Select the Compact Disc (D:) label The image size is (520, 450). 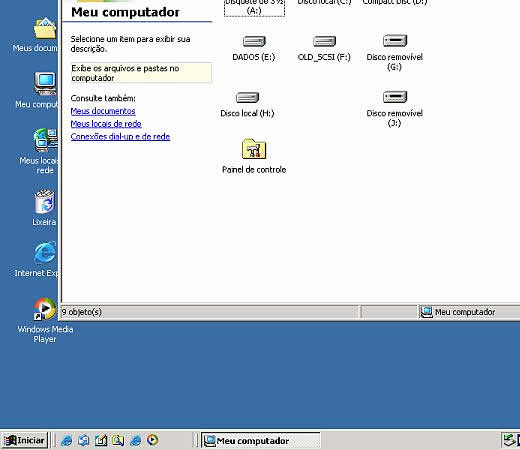395,2
